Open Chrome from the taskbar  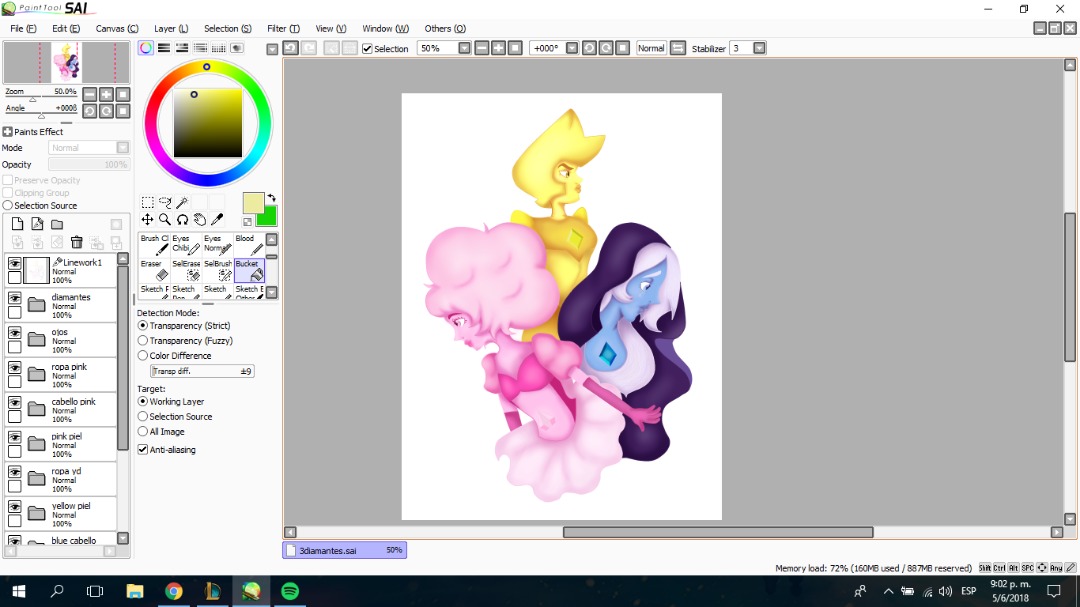(174, 591)
